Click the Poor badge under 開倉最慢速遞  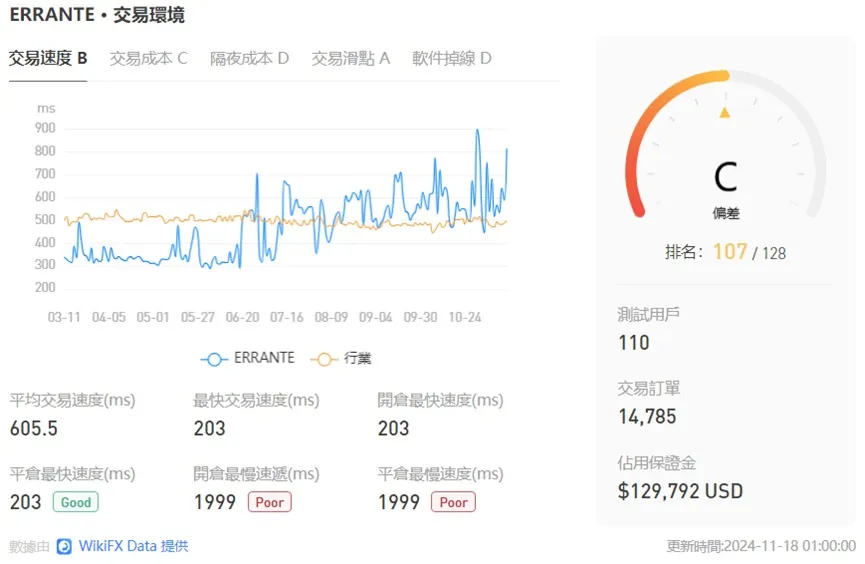(269, 502)
